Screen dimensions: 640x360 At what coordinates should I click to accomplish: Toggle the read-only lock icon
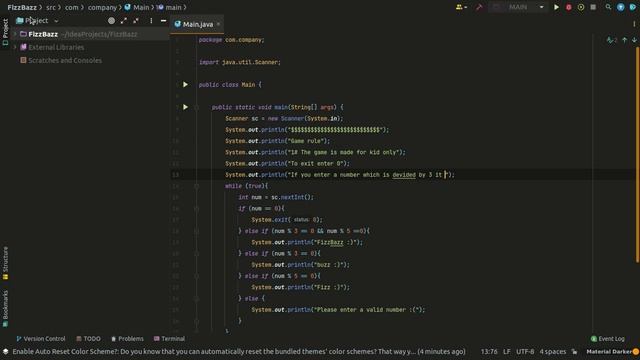pos(575,351)
